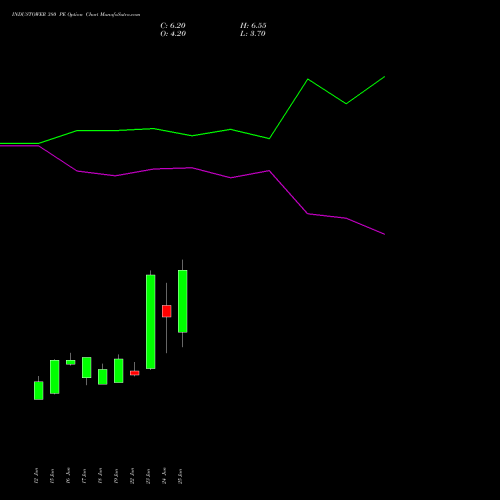This screenshot has height=500, width=500.
Task: Click the '25 Jun' date axis label
Action: pyautogui.click(x=180, y=476)
